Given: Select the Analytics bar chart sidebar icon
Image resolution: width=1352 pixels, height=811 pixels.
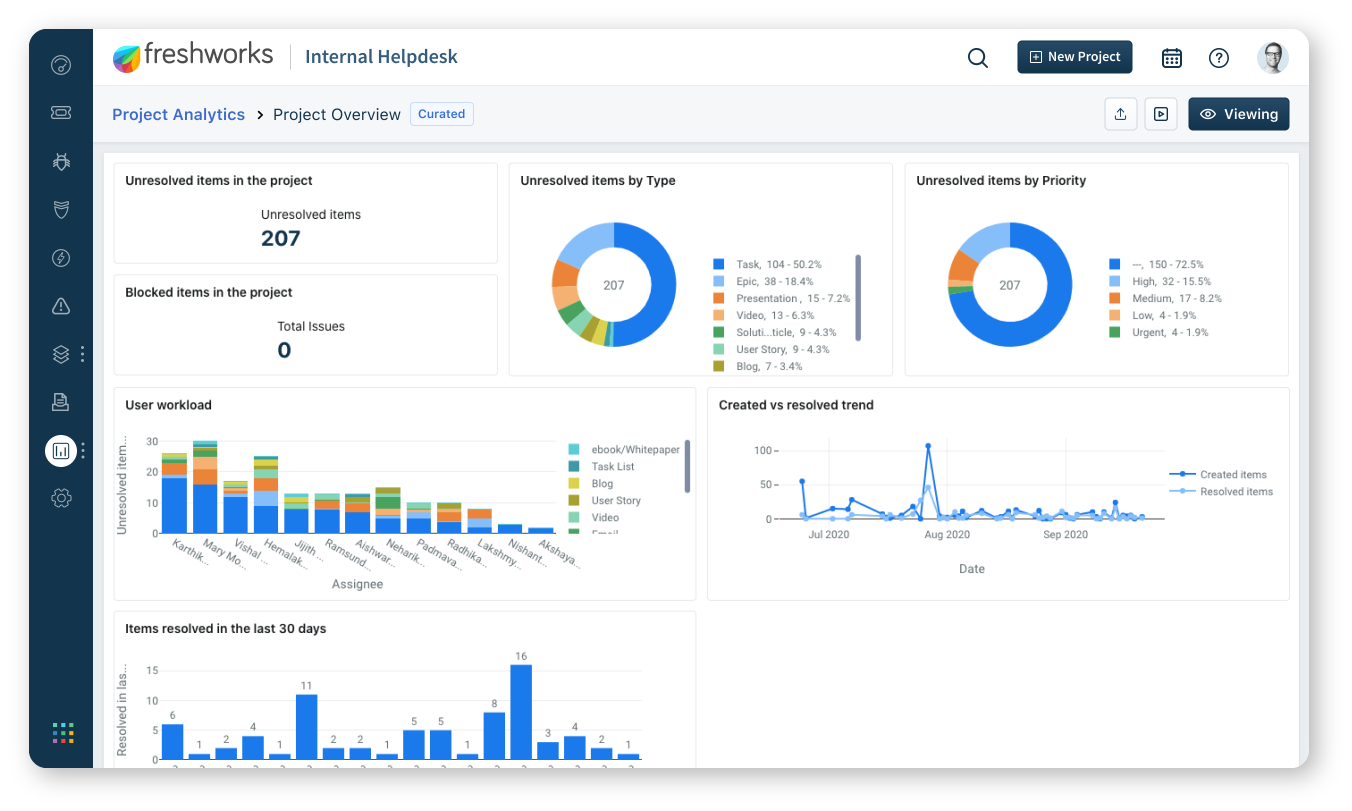Looking at the screenshot, I should coord(60,450).
